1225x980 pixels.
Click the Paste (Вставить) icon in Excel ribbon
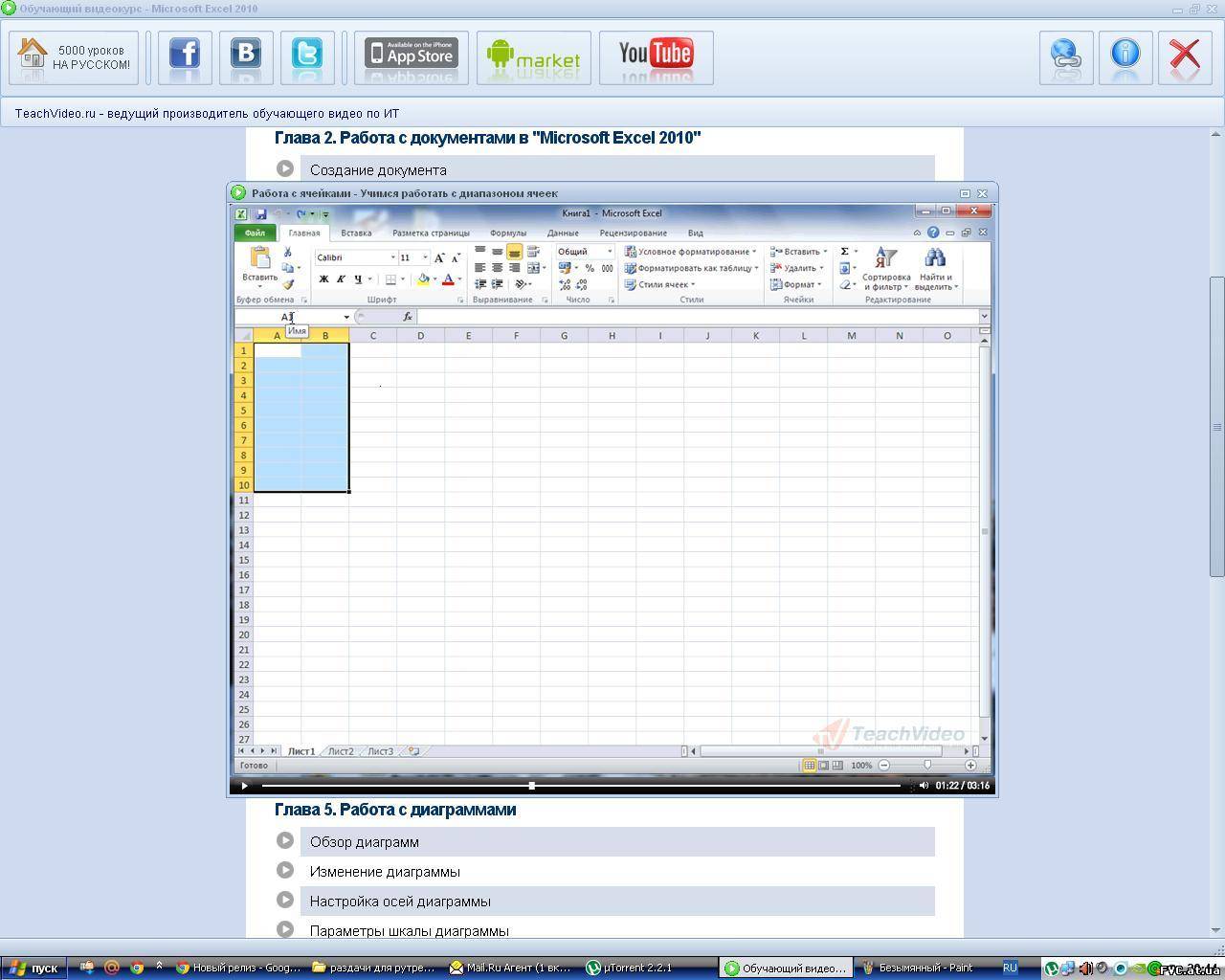[x=259, y=257]
